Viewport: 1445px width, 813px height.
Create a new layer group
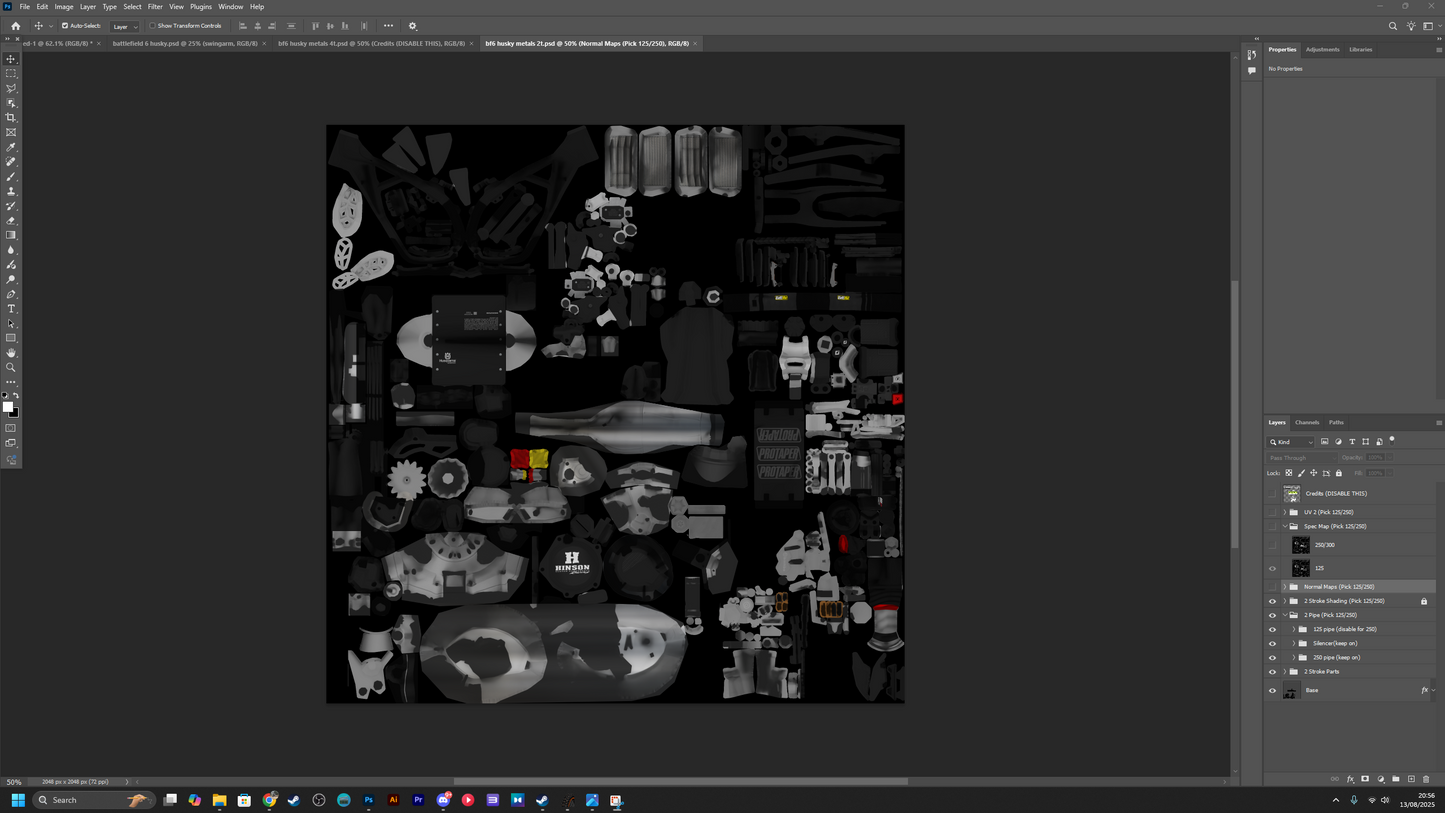(1396, 779)
